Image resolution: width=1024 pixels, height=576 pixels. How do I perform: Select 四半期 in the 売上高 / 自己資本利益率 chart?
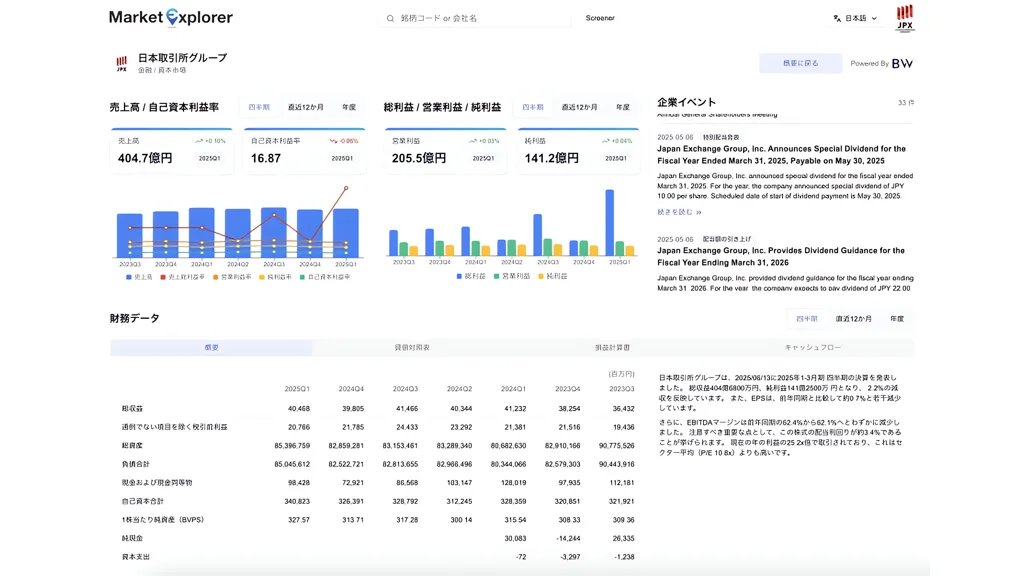point(259,107)
